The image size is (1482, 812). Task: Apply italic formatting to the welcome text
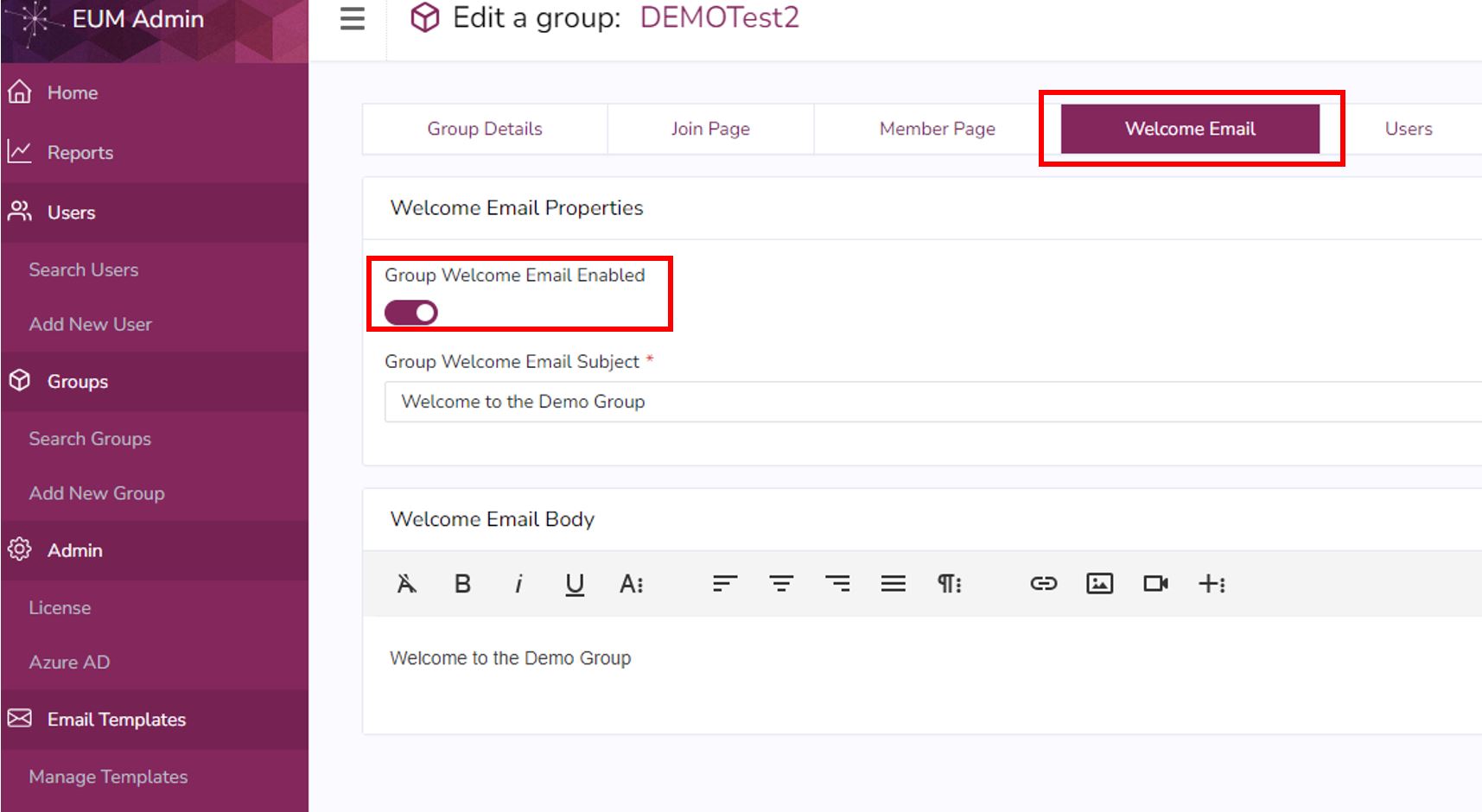pyautogui.click(x=518, y=583)
